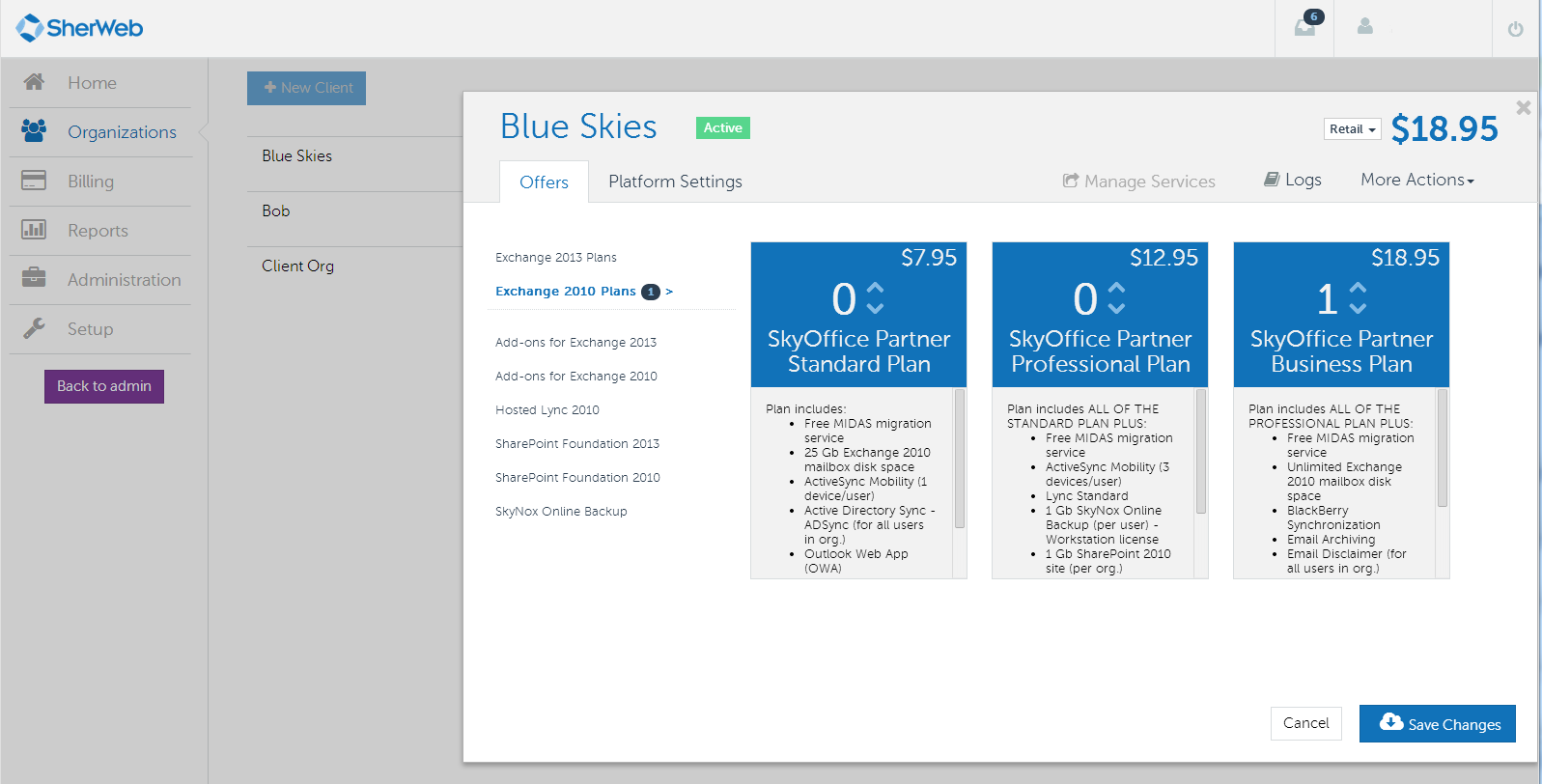Screen dimensions: 1542x784
Task: Click the Reports chart icon
Action: click(x=34, y=230)
